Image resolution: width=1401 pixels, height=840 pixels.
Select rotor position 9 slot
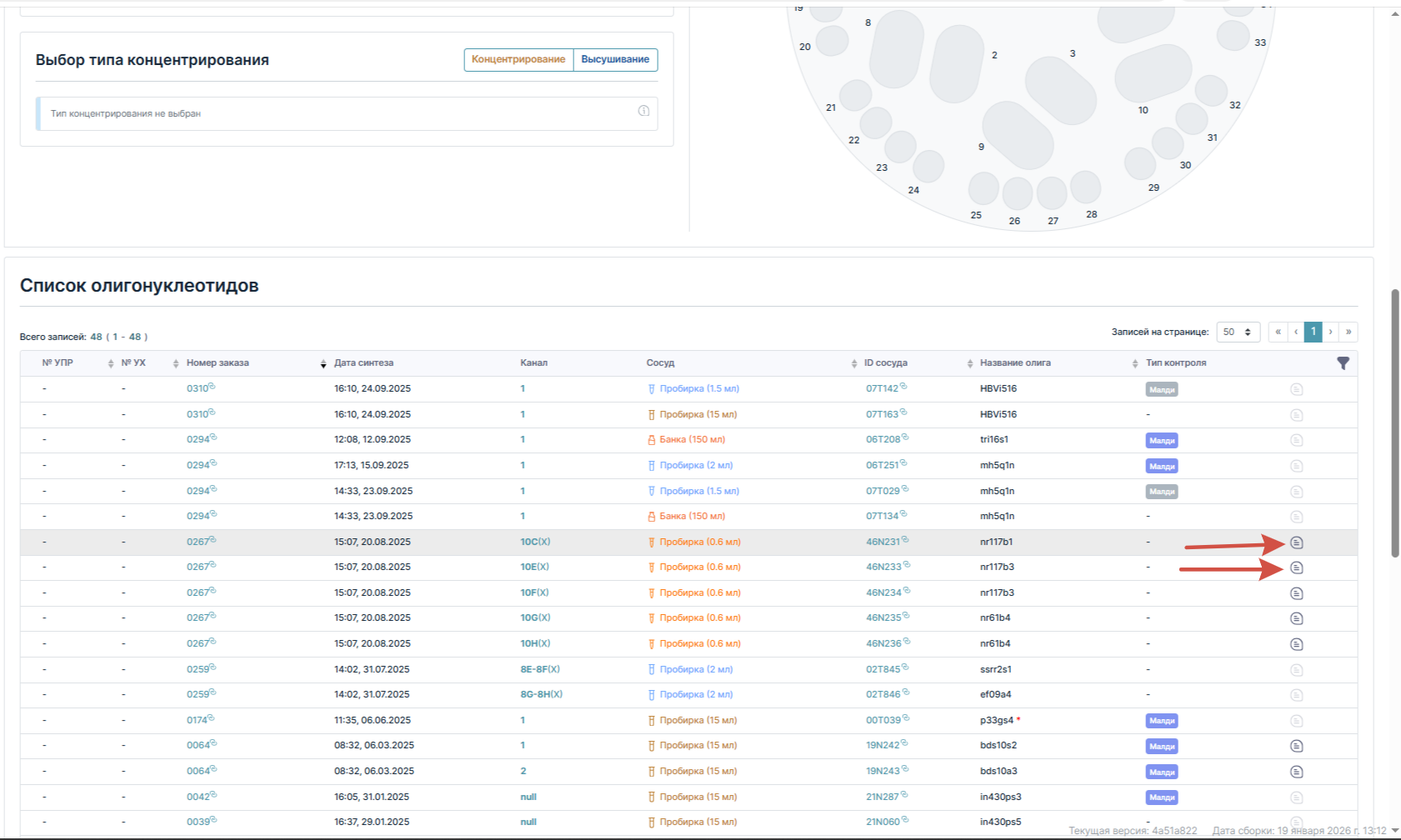(x=1018, y=136)
